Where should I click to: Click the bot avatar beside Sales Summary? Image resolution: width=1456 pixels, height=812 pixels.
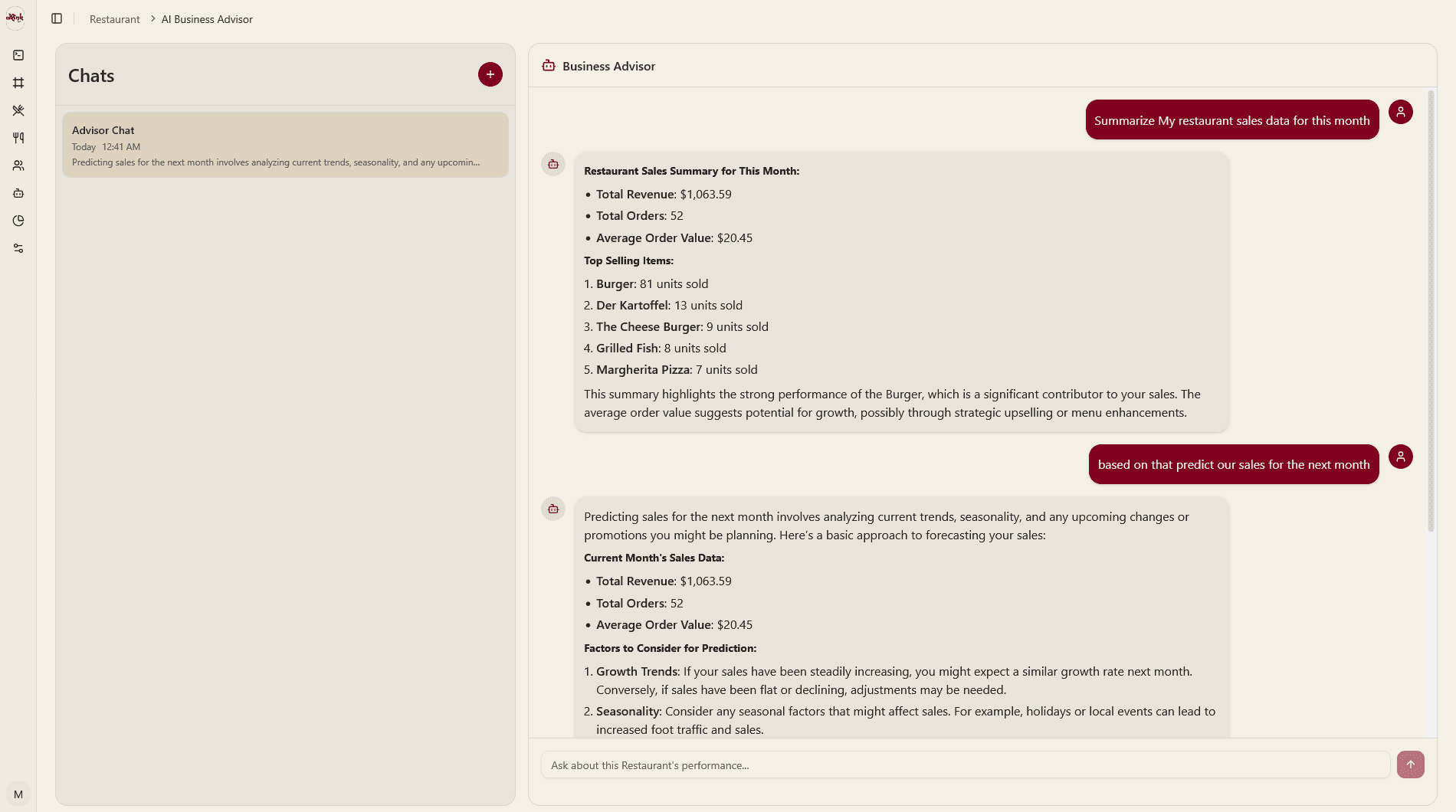point(553,164)
